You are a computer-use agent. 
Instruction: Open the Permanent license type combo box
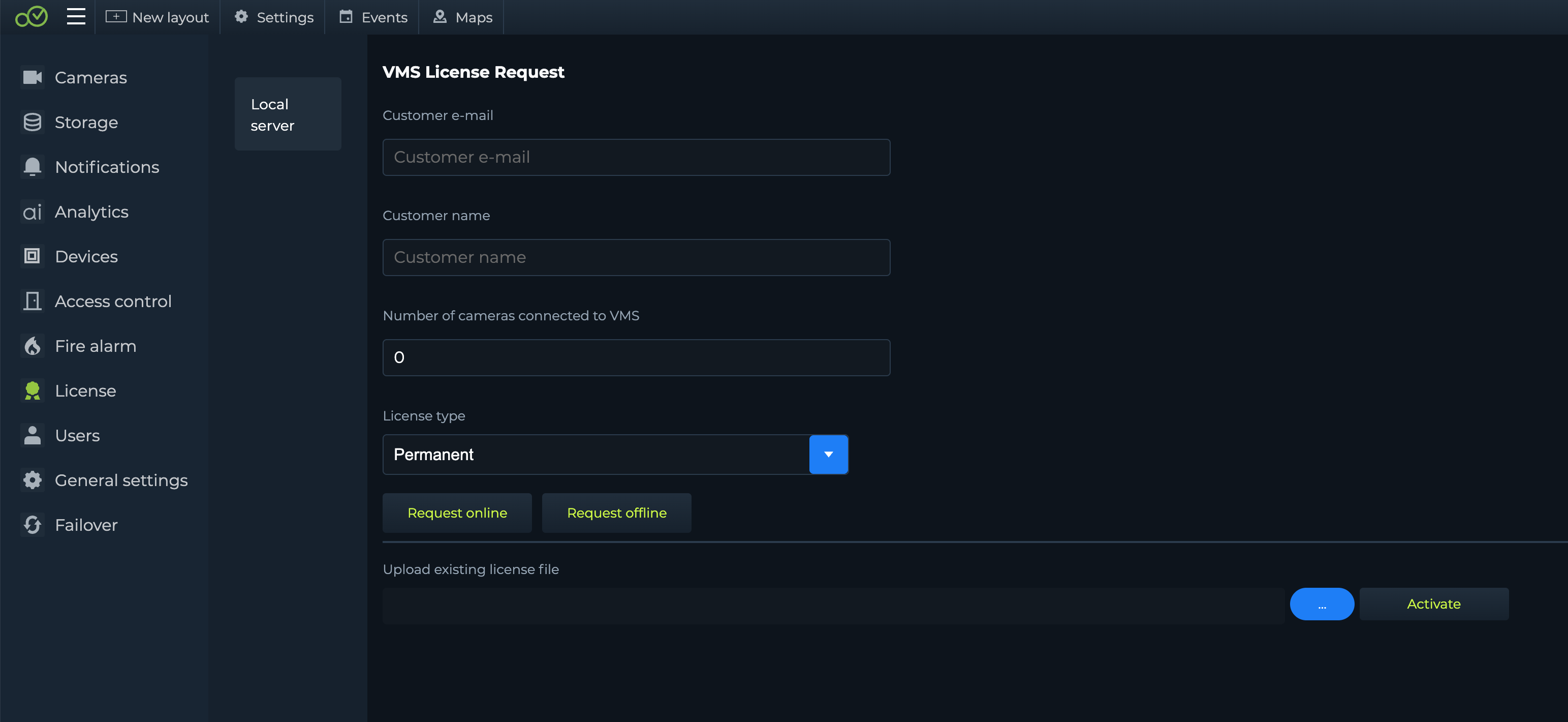(615, 455)
